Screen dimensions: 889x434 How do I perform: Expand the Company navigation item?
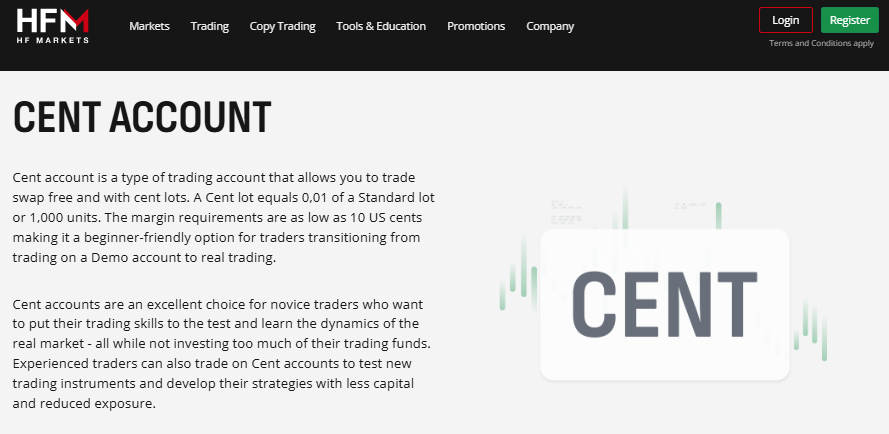pyautogui.click(x=550, y=26)
